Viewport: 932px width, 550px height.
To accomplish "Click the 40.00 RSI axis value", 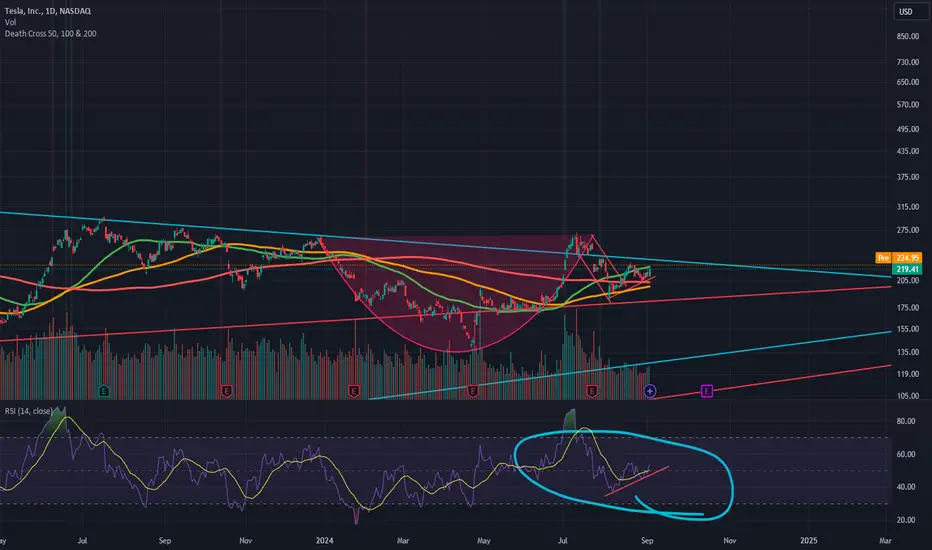I will coord(906,486).
